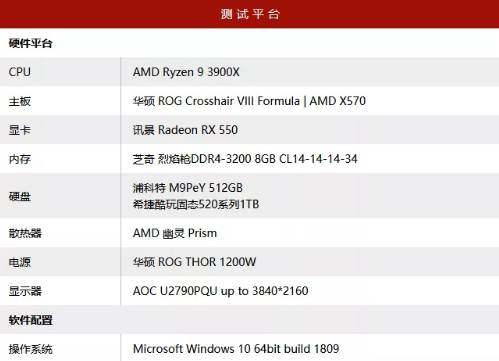Click the CPU row label
The image size is (499, 361).
(20, 72)
